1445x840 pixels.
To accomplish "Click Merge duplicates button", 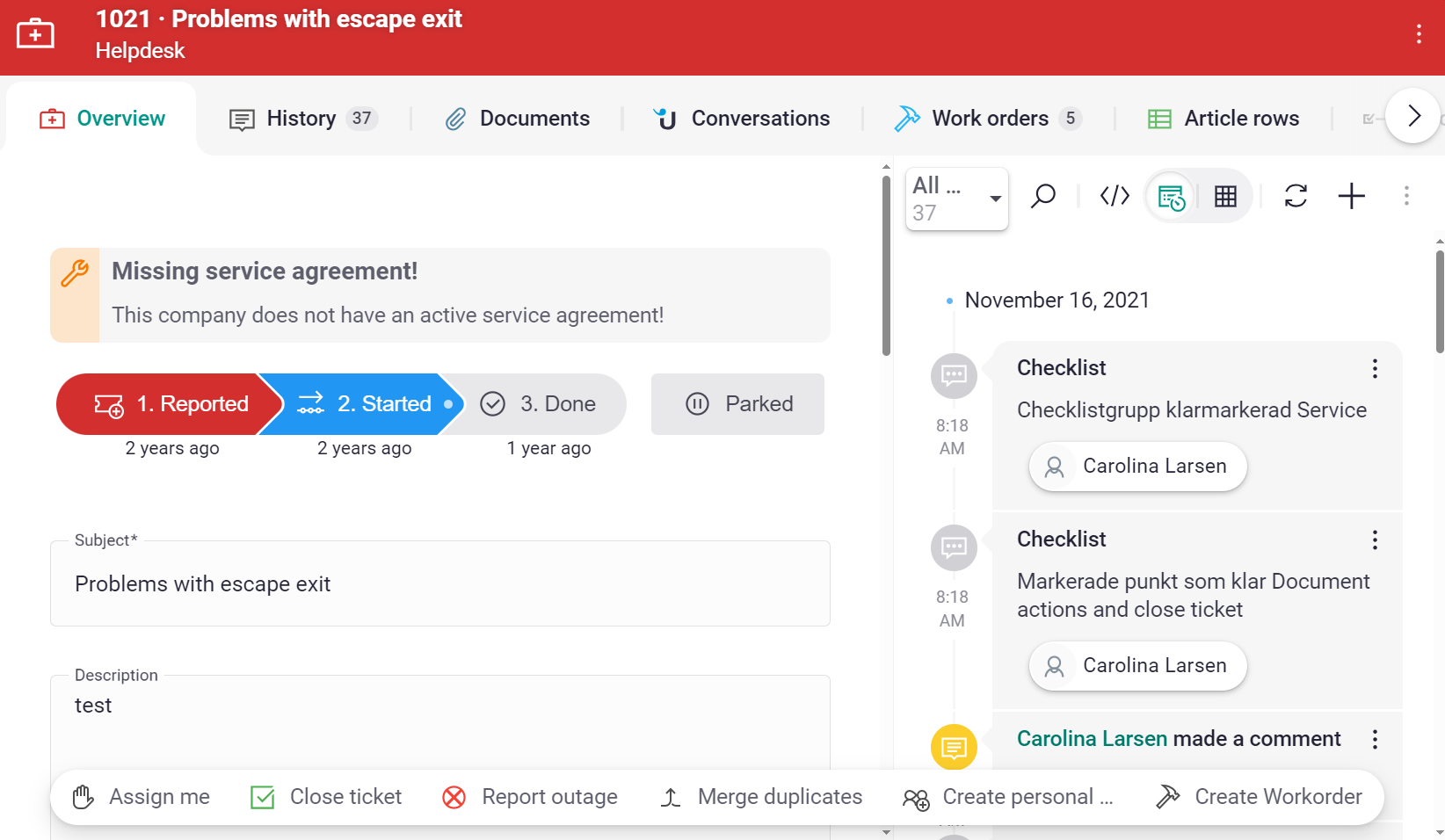I will coord(761,797).
